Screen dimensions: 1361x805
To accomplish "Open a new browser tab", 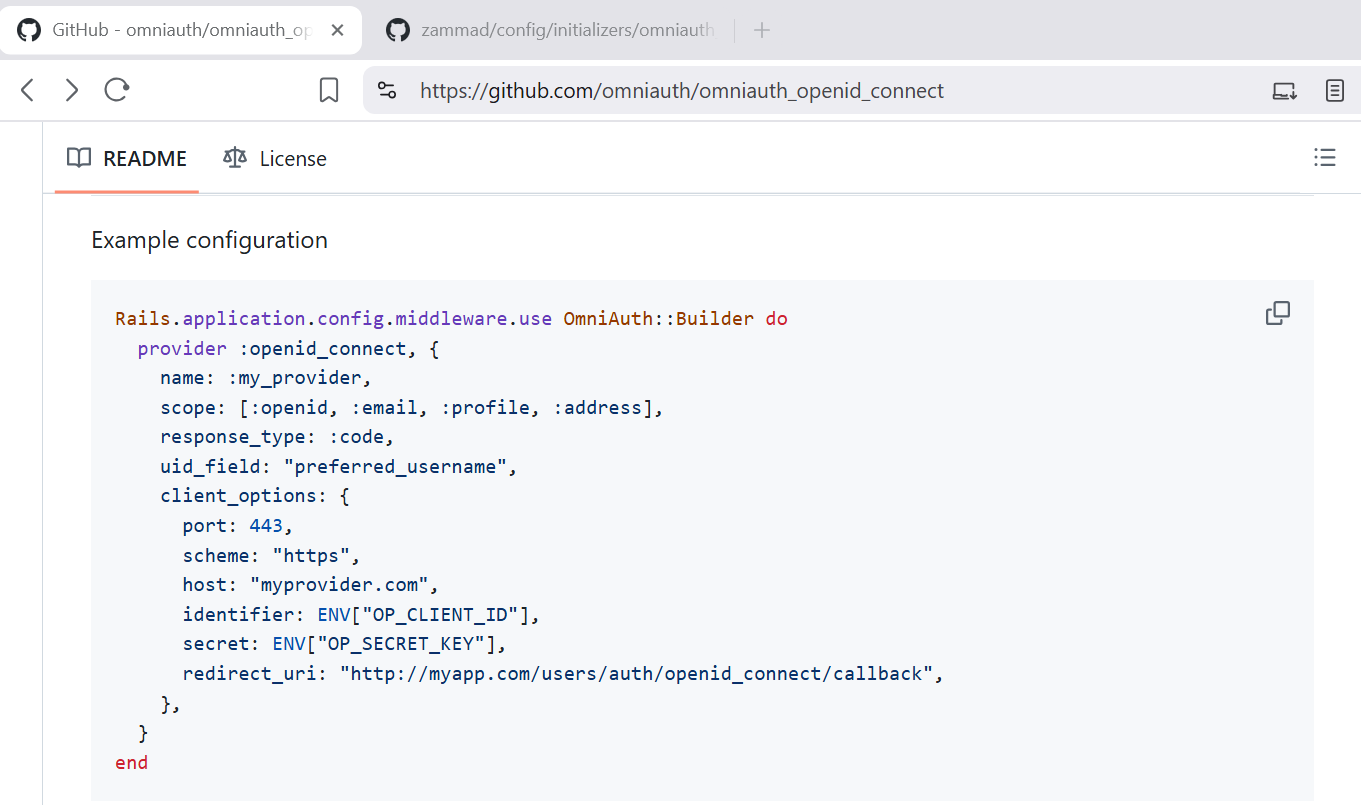I will (762, 30).
